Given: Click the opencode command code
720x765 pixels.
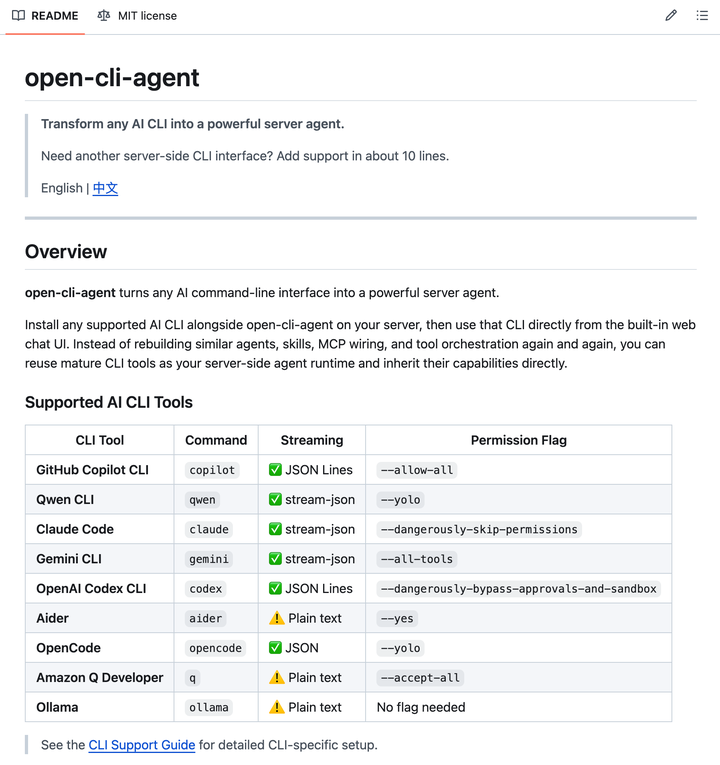Looking at the screenshot, I should coord(216,648).
